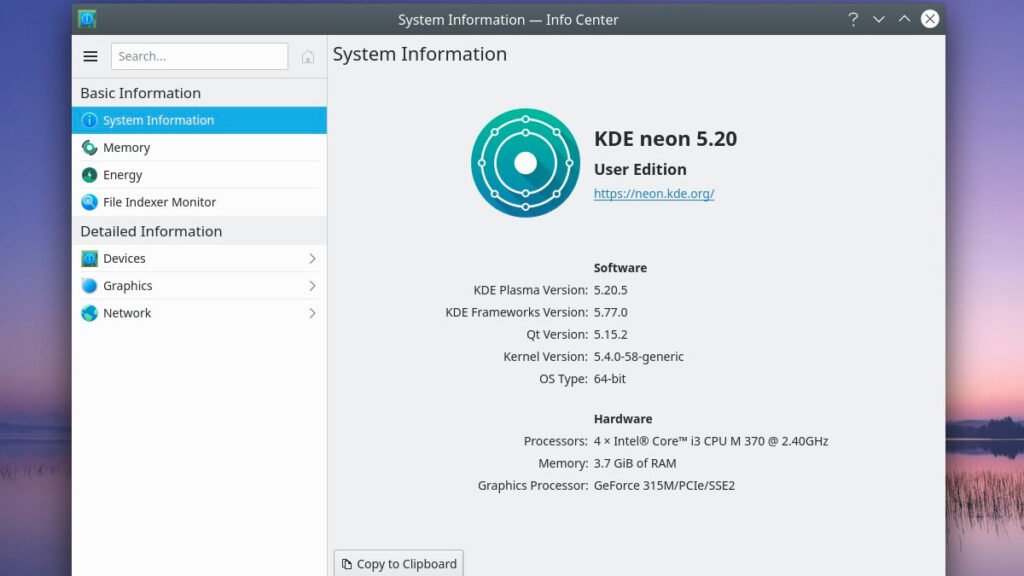Click the User Edition text
Screen dimensions: 1024x576
point(640,169)
